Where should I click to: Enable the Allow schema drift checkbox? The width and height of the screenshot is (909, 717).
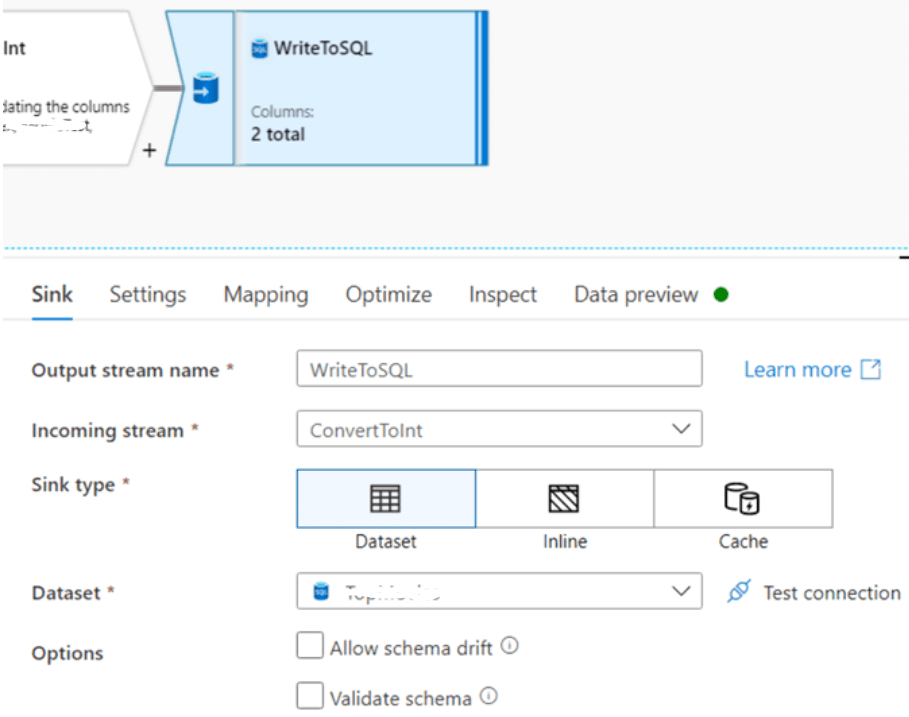(x=310, y=647)
